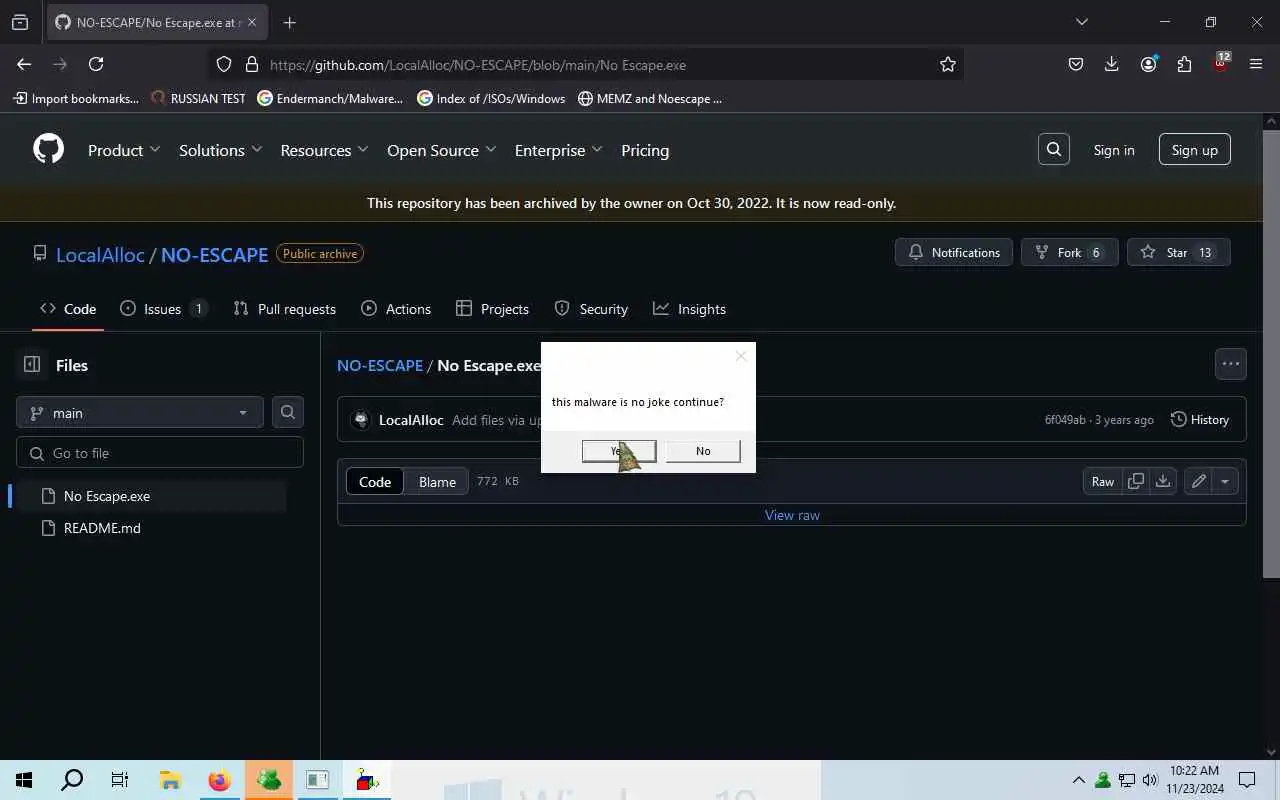Image resolution: width=1280 pixels, height=800 pixels.
Task: Click the volume speaker tray icon
Action: tap(1150, 780)
